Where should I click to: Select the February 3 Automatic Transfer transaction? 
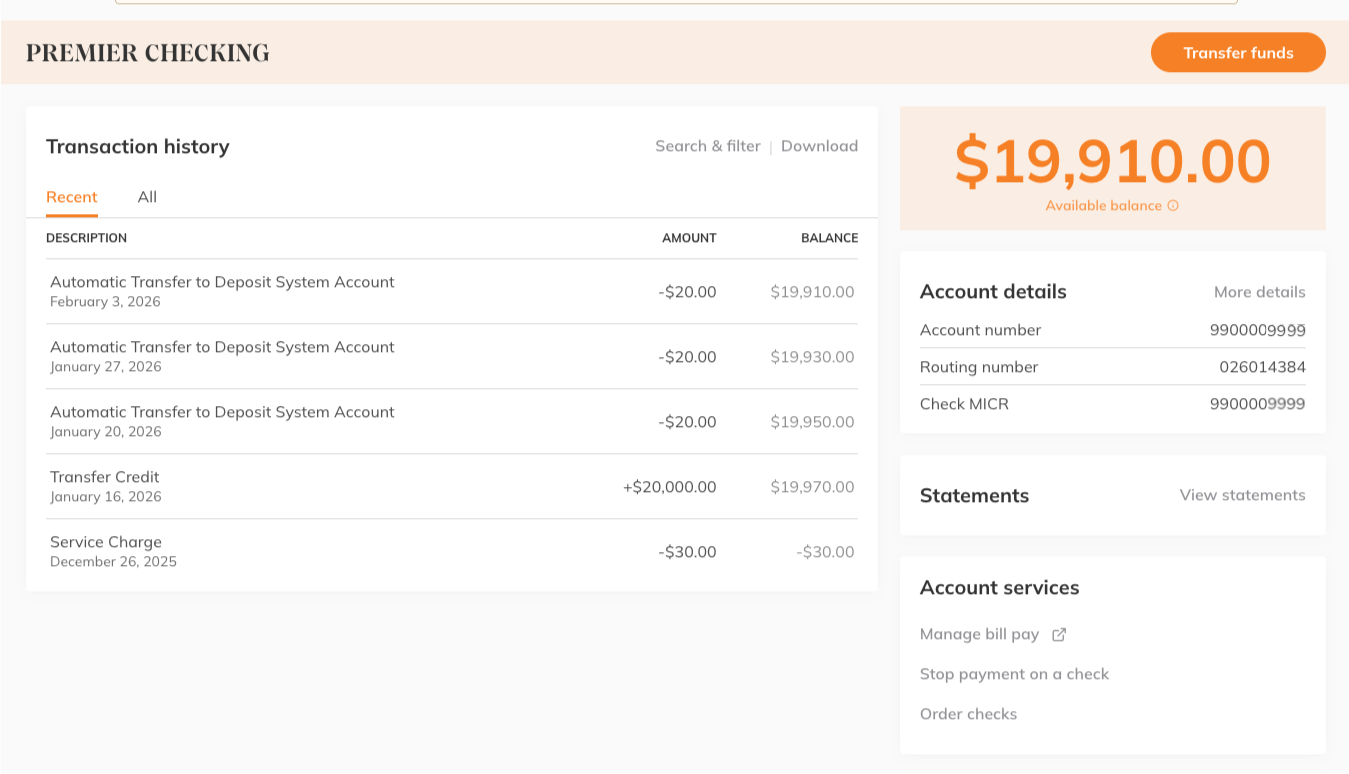coord(450,290)
